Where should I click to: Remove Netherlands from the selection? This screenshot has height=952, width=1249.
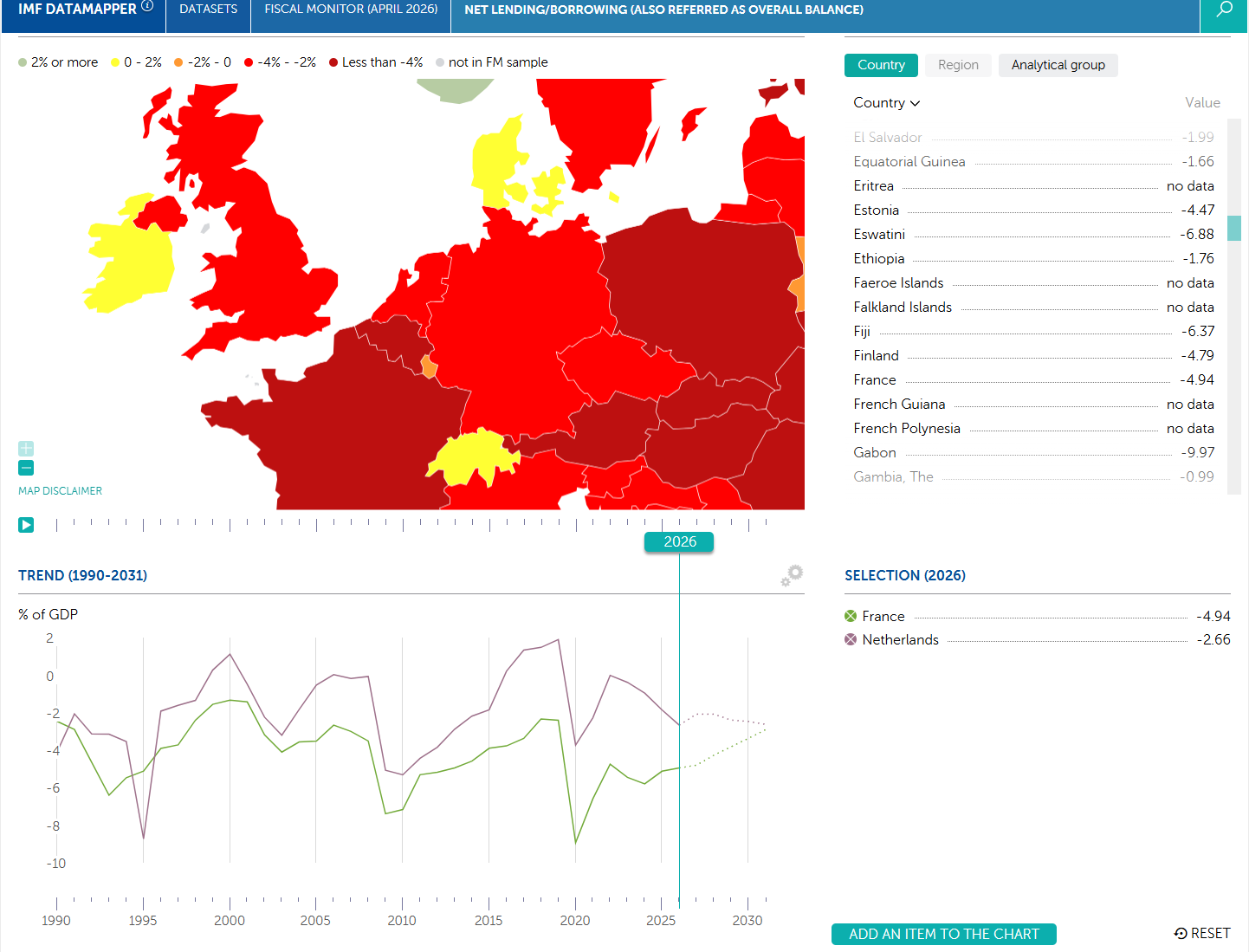pyautogui.click(x=851, y=639)
